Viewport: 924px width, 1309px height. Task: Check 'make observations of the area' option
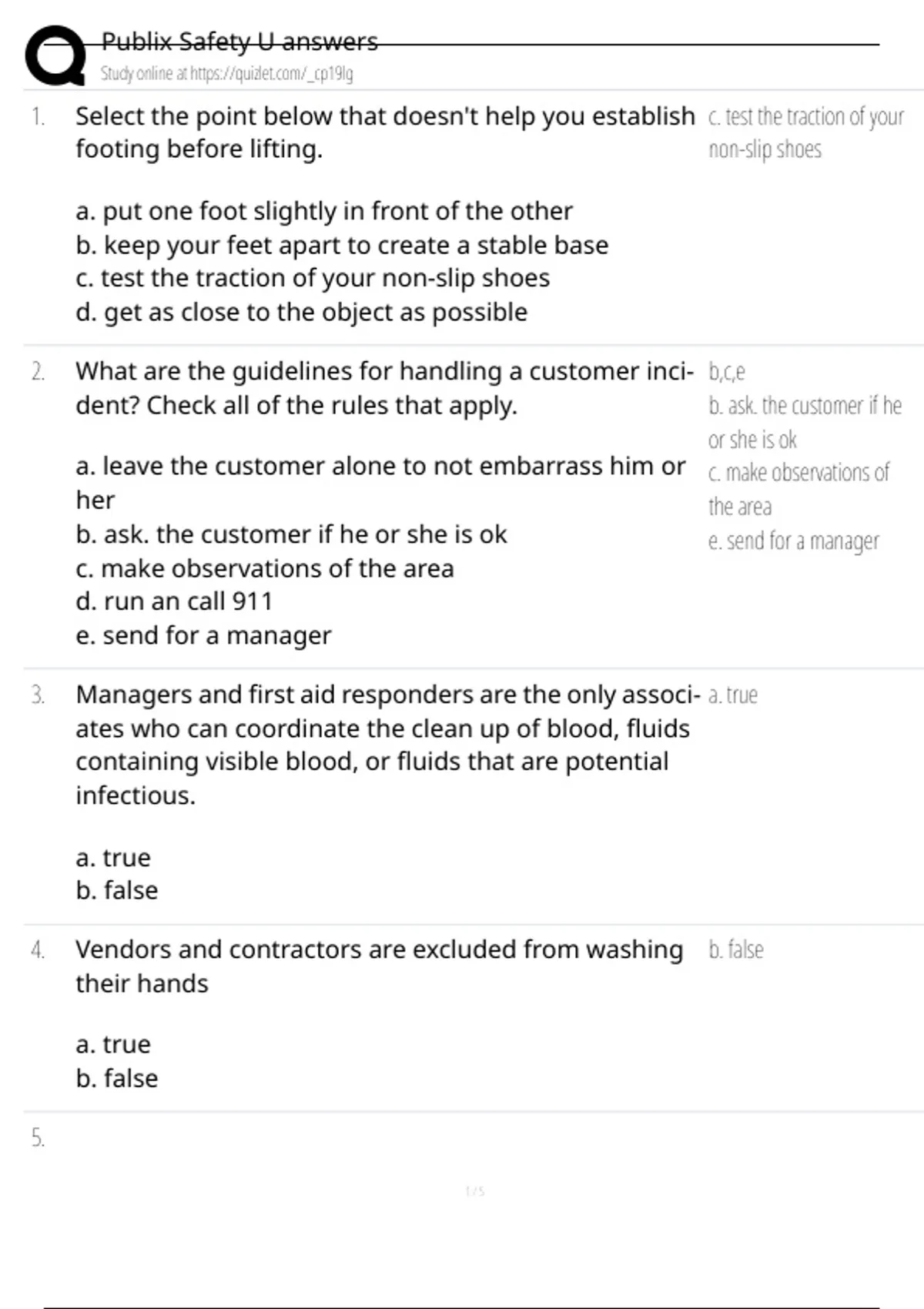[x=265, y=568]
